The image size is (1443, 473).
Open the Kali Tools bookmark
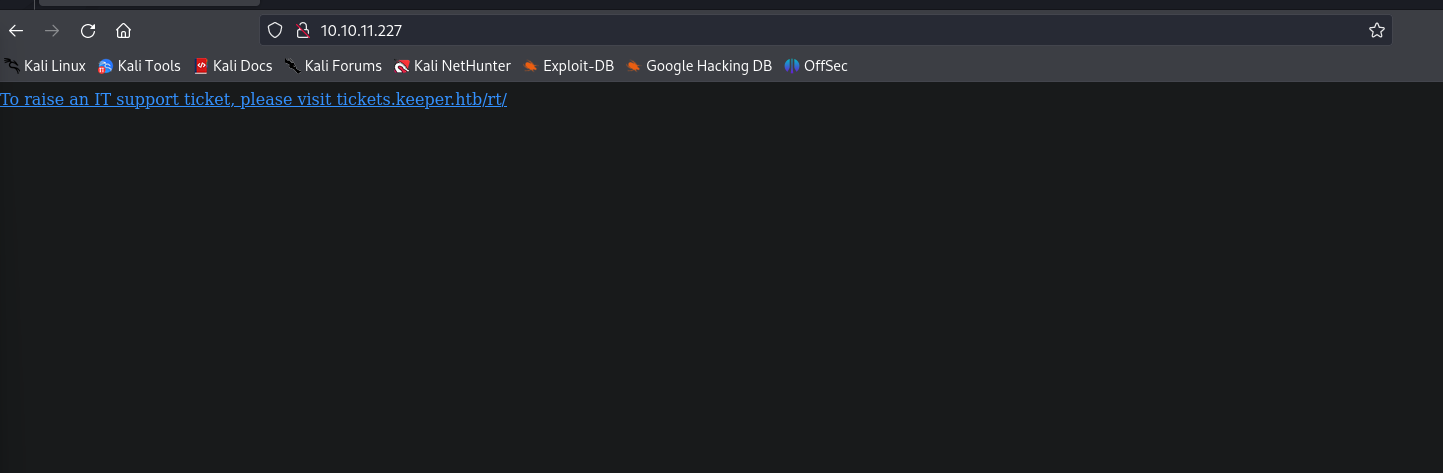click(139, 66)
